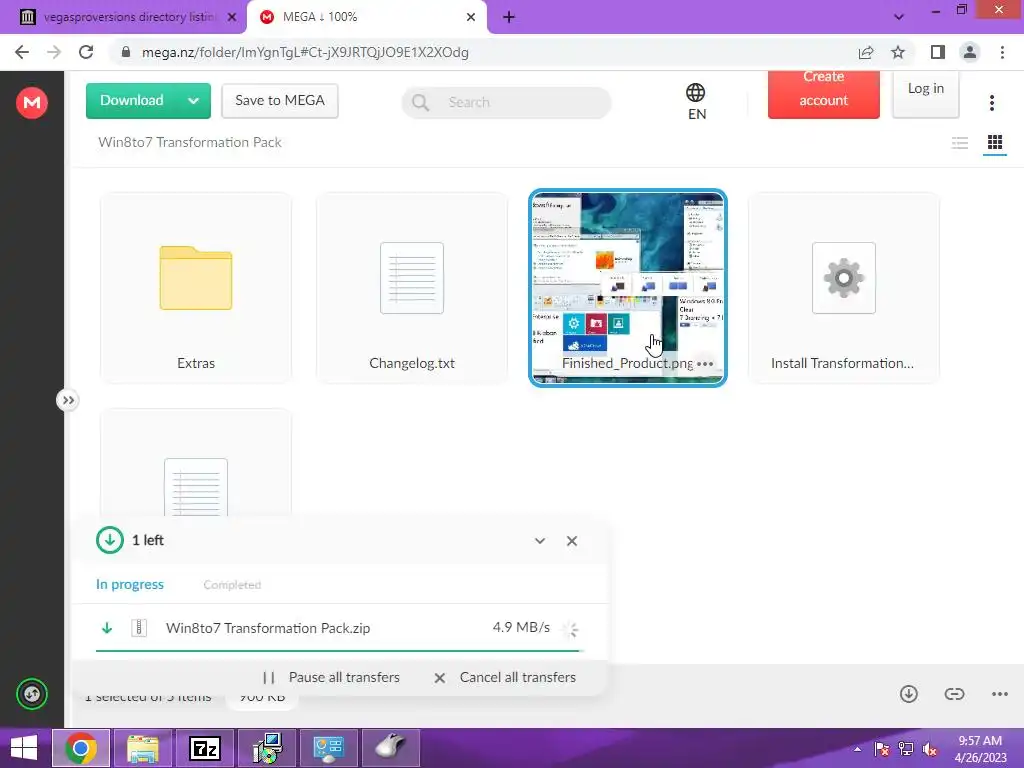Collapse the transfers panel with chevron

click(x=539, y=541)
